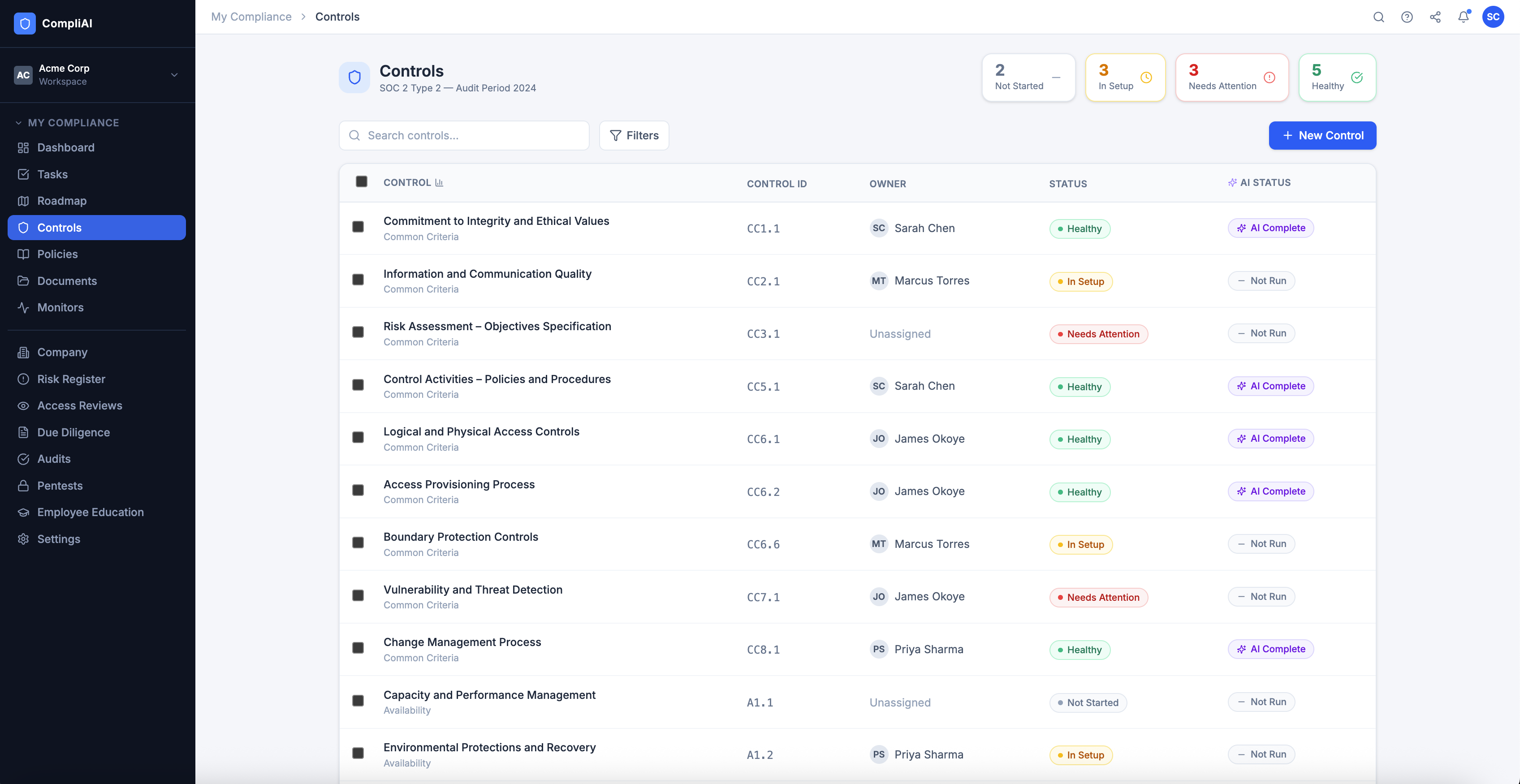Check the Risk Assessment – Objectives Specification row
The height and width of the screenshot is (784, 1520).
coord(358,332)
